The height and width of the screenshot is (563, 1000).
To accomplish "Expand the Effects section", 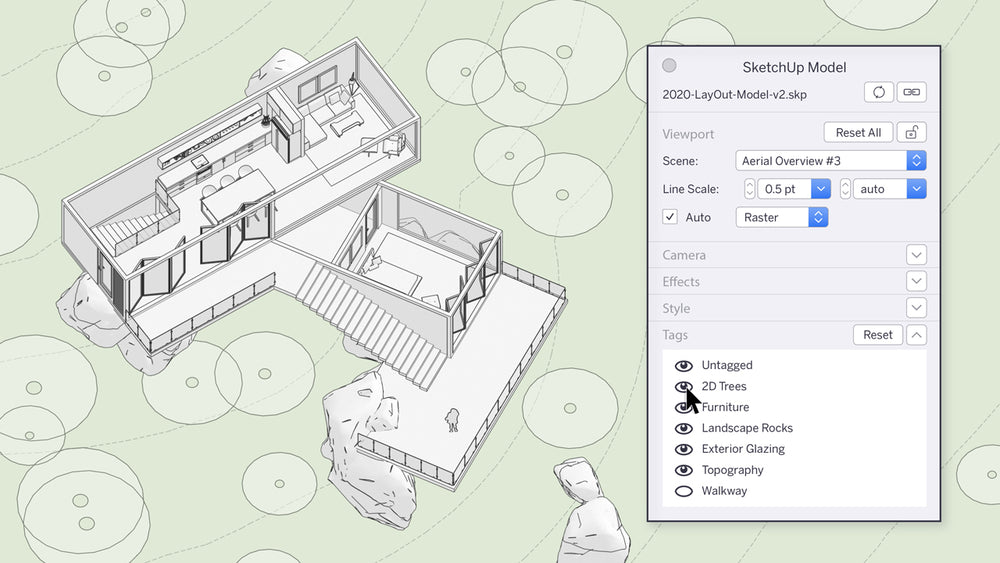I will pyautogui.click(x=916, y=282).
